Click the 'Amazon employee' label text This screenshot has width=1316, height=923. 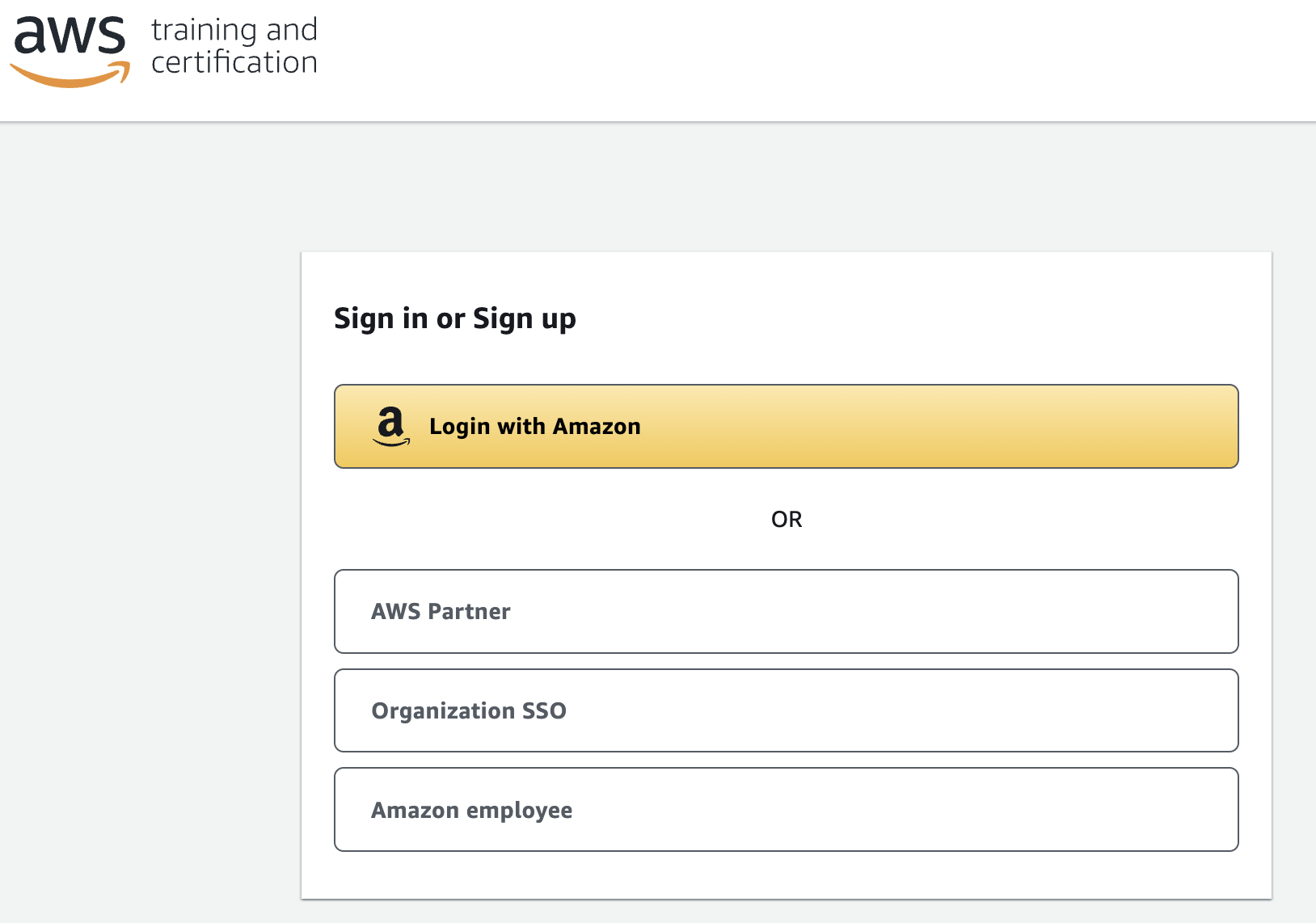click(x=471, y=810)
